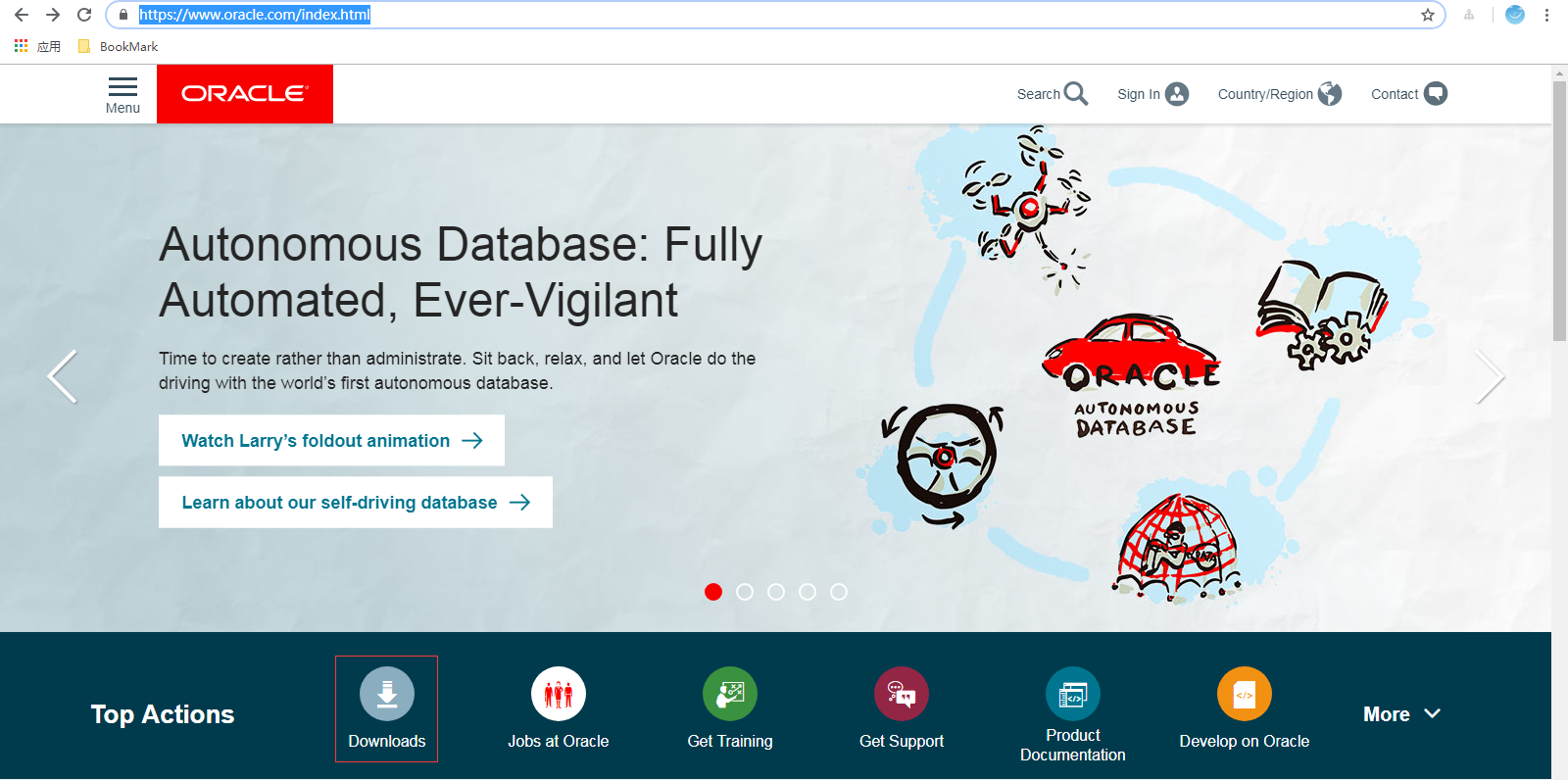Screen dimensions: 1568x780
Task: Open the hamburger Menu icon
Action: coord(122,86)
